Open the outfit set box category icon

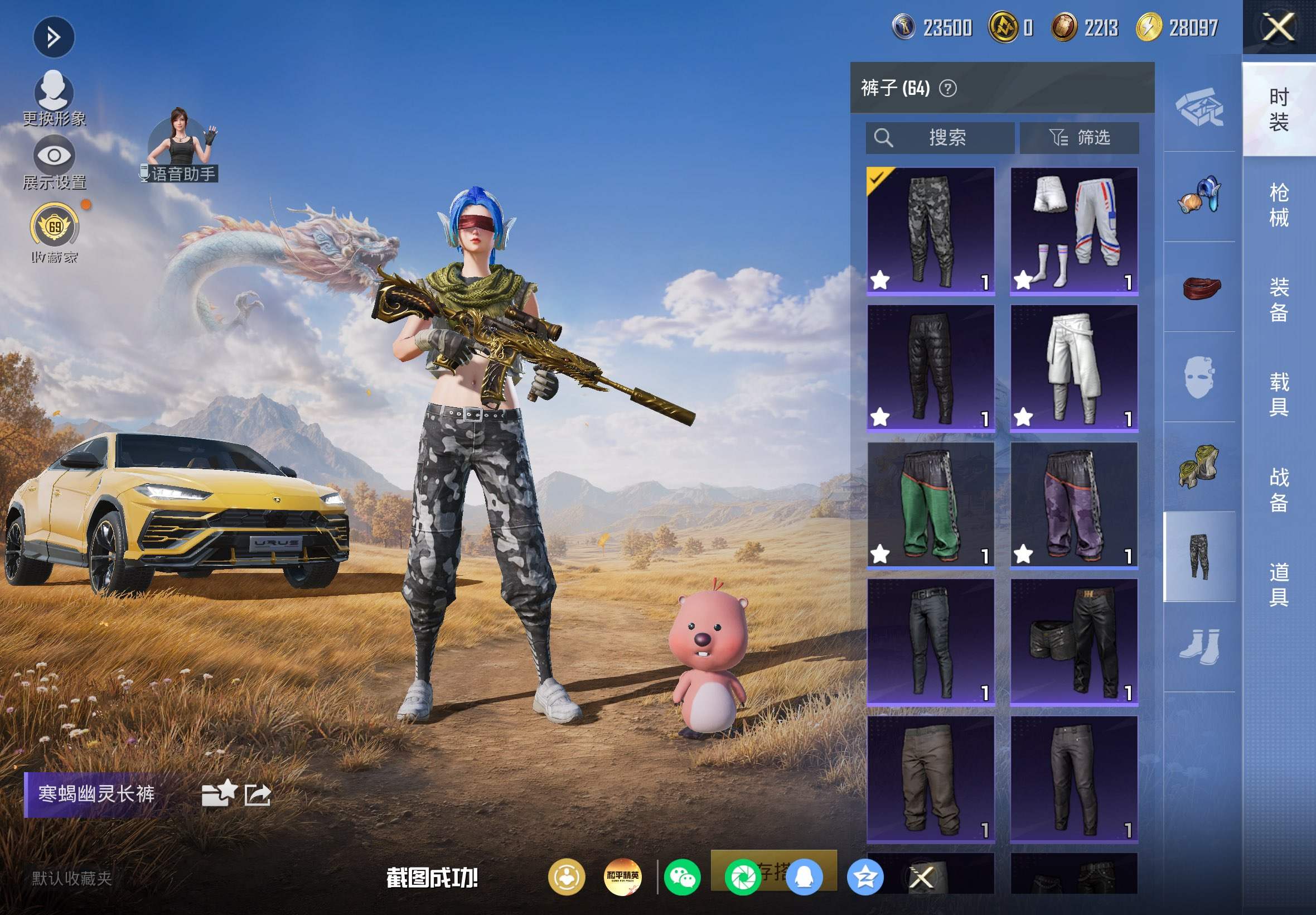tap(1199, 107)
